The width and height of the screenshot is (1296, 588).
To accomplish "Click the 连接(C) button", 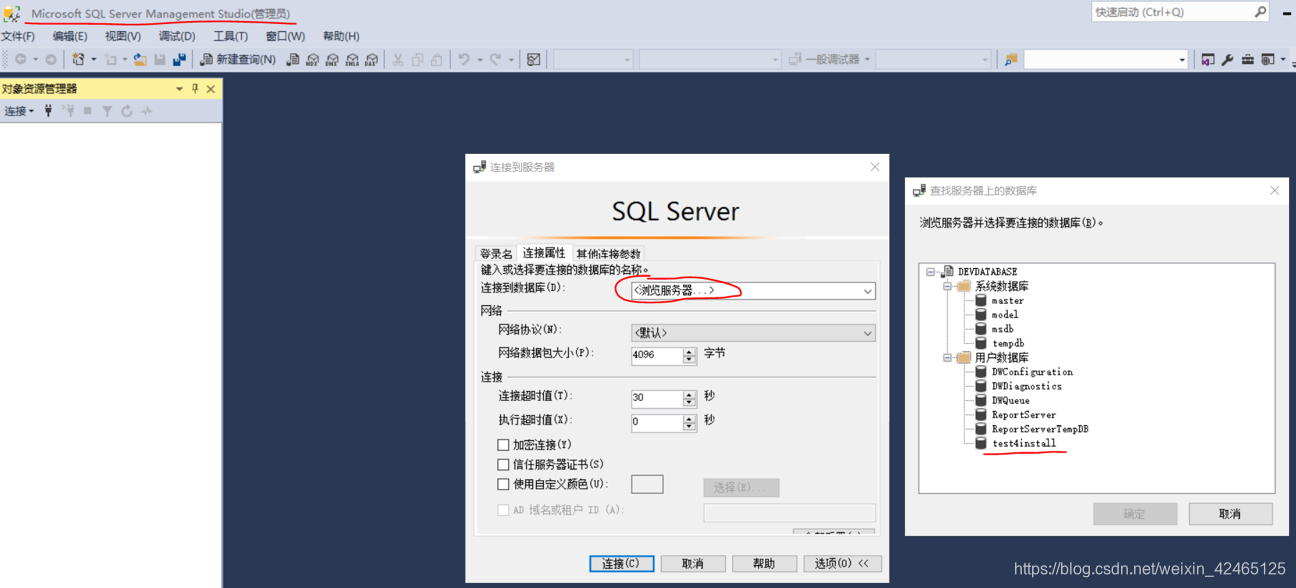I will coord(622,564).
